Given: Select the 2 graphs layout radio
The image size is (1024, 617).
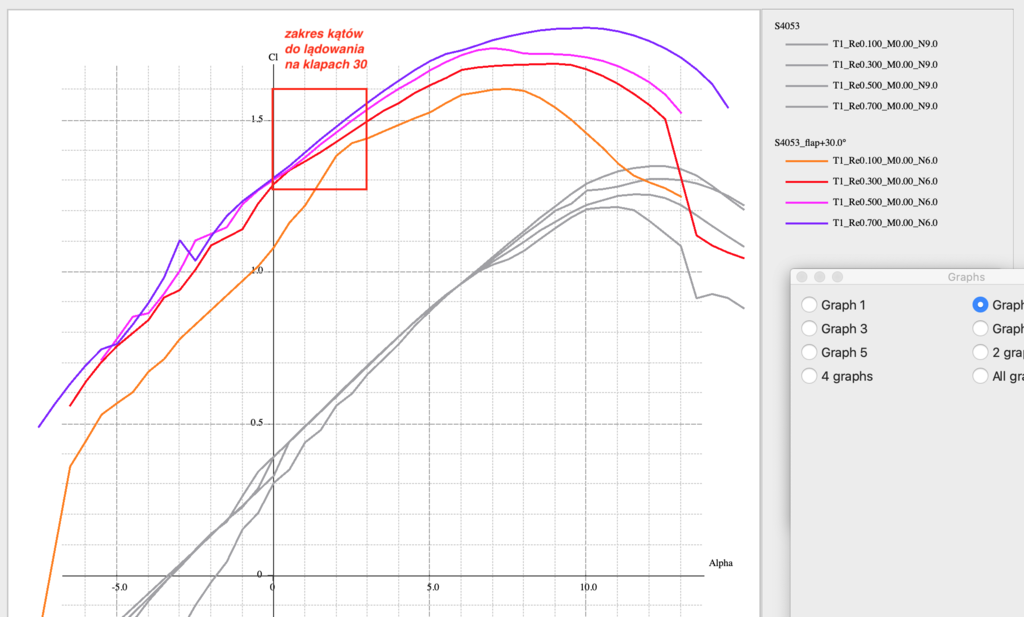Looking at the screenshot, I should (981, 353).
